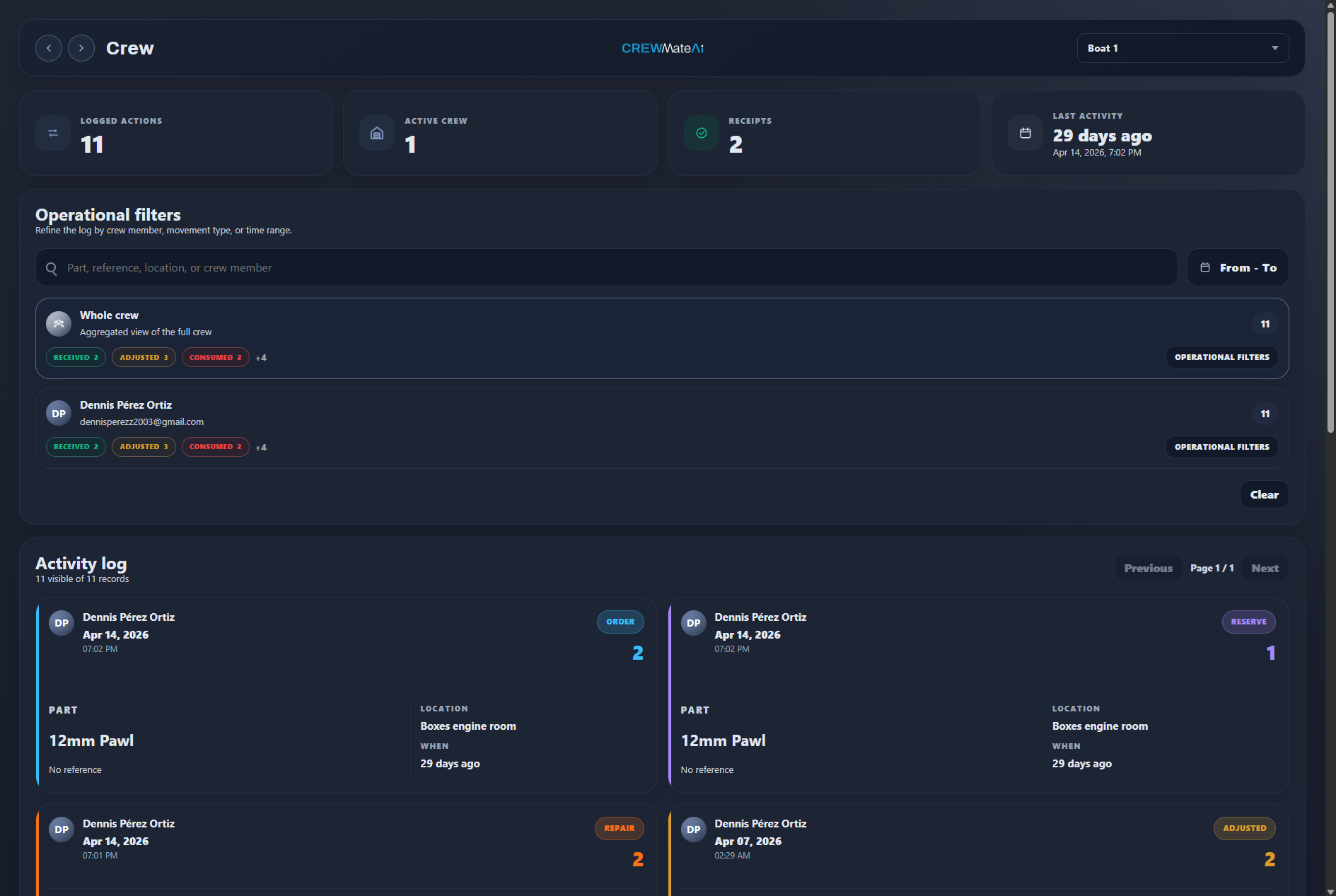
Task: Clear all operational filters
Action: click(1264, 494)
